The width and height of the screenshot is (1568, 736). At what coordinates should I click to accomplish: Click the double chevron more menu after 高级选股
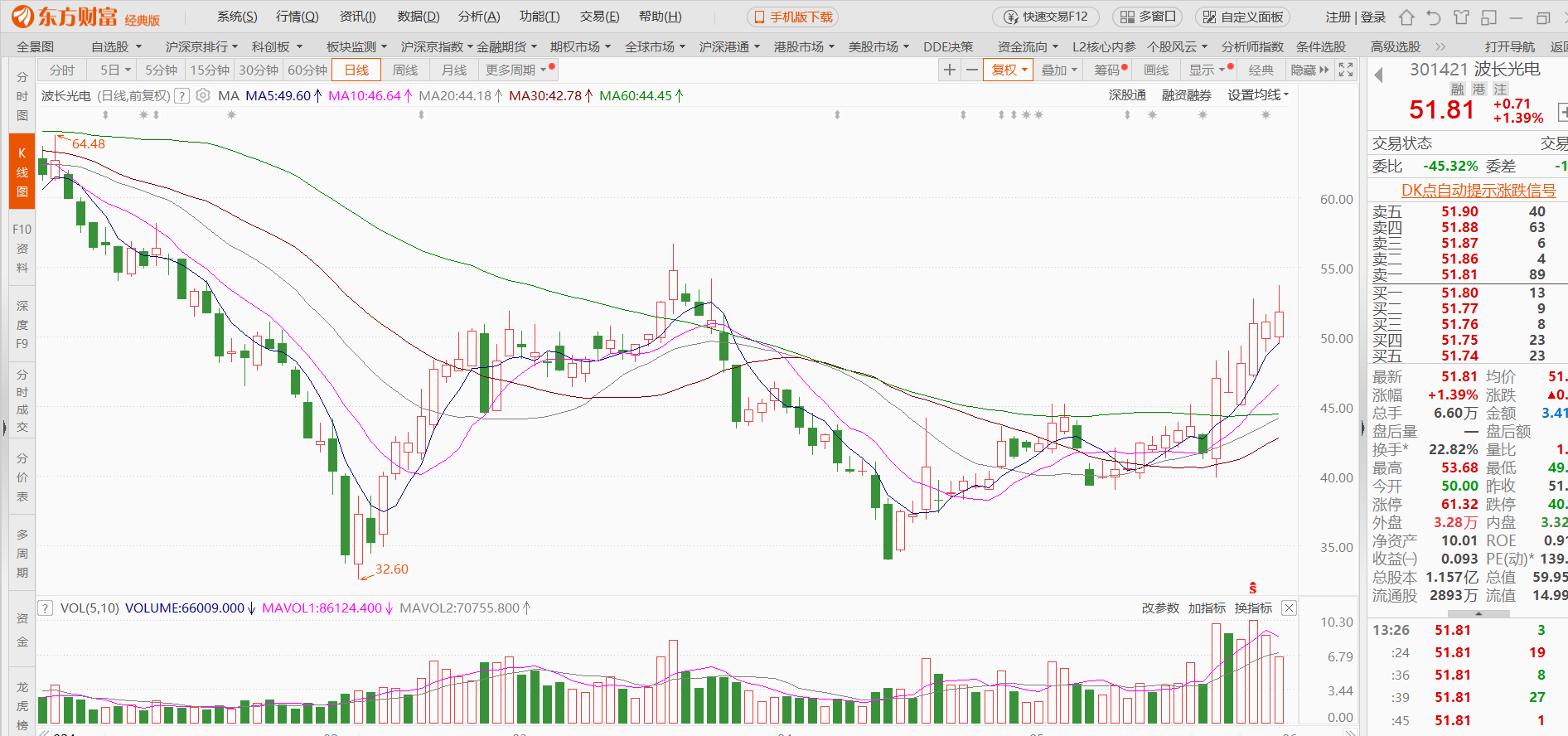pos(1440,47)
